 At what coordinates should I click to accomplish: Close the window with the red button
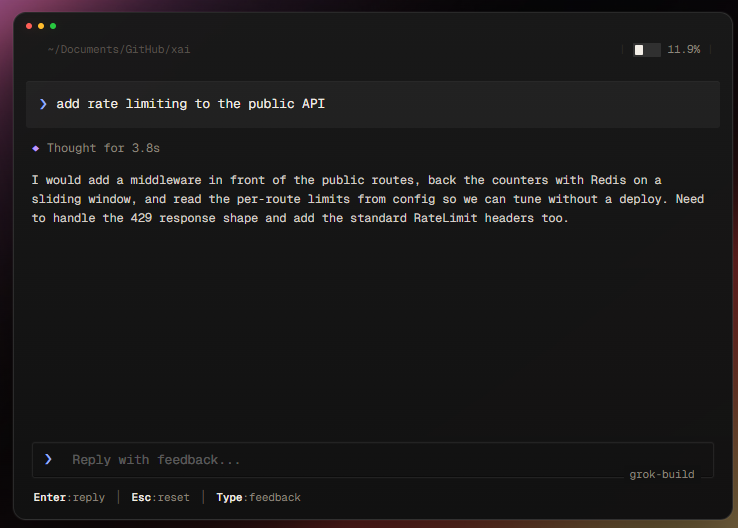point(29,26)
